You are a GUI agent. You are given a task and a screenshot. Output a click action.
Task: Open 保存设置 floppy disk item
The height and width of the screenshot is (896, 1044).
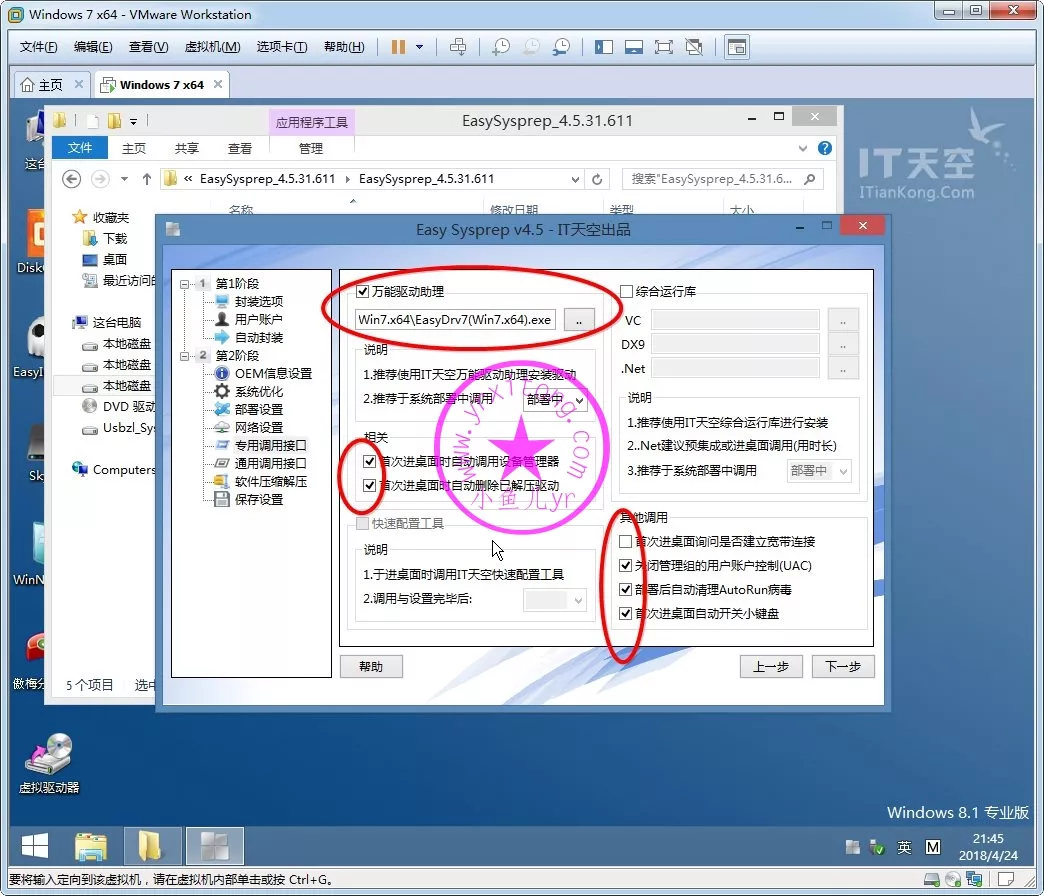coord(258,499)
